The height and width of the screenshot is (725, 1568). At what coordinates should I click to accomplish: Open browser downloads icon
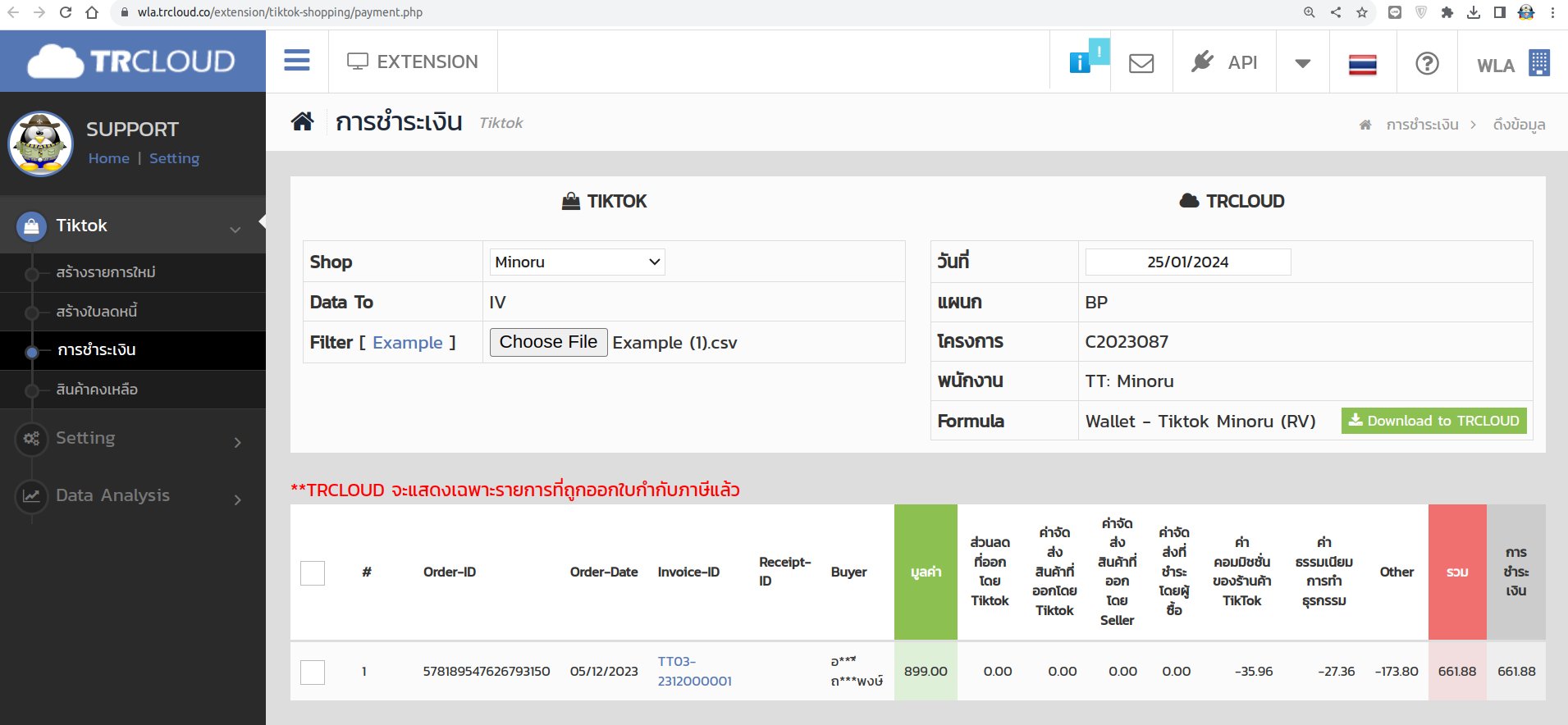point(1474,12)
